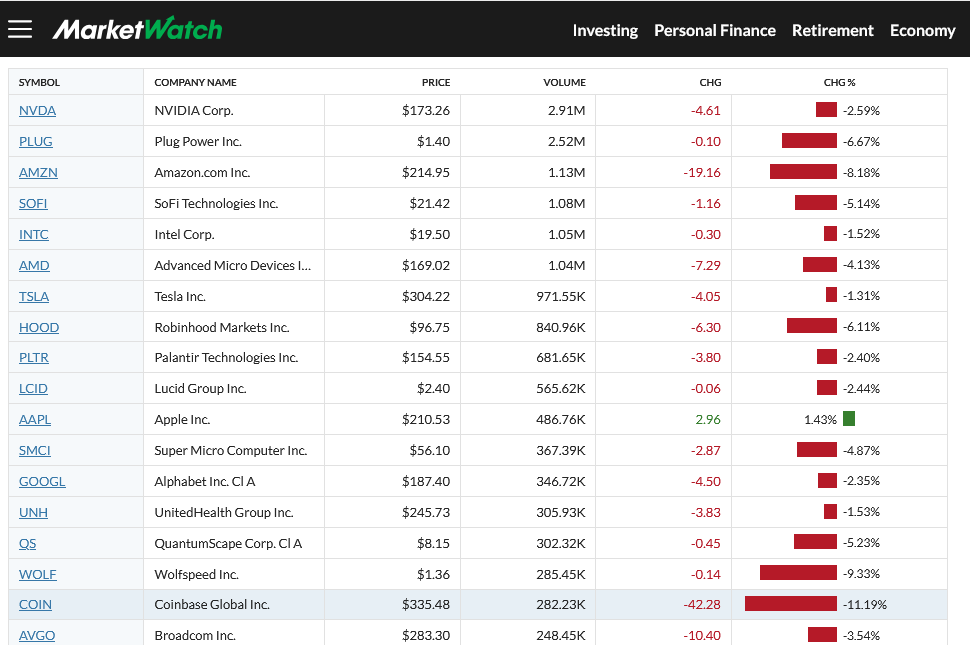Open the INTC ticker link
970x645 pixels.
coord(33,234)
